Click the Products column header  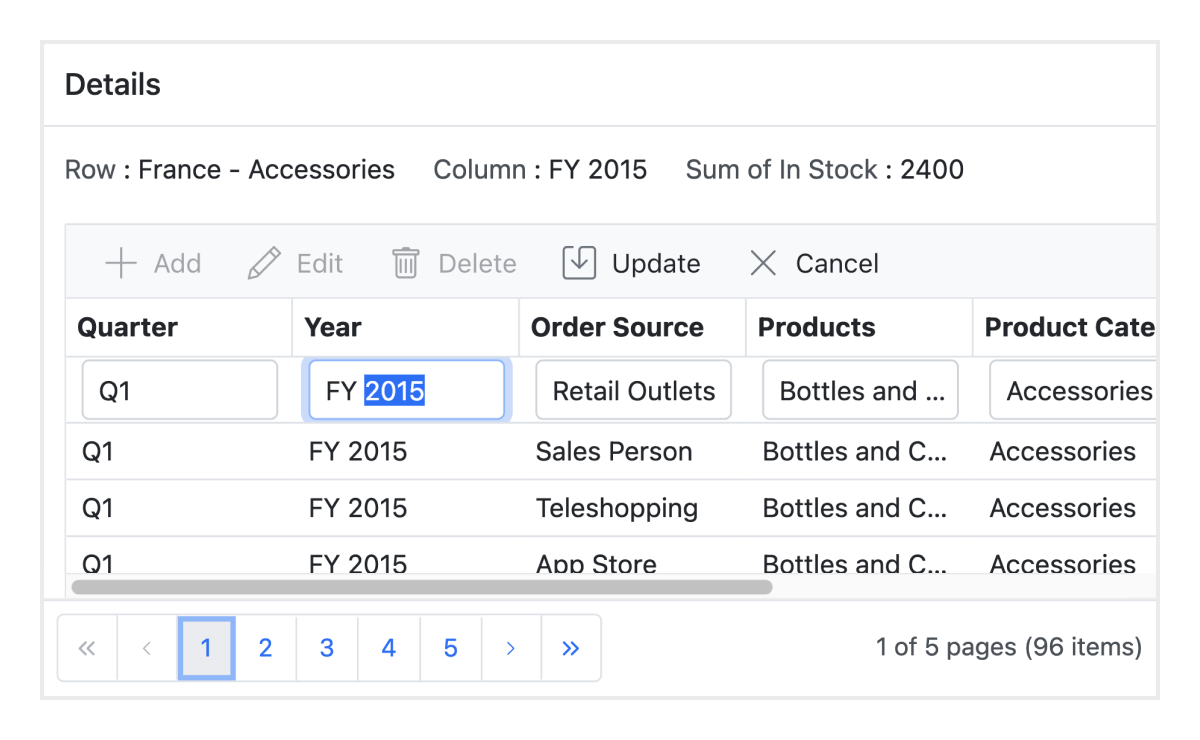coord(816,327)
